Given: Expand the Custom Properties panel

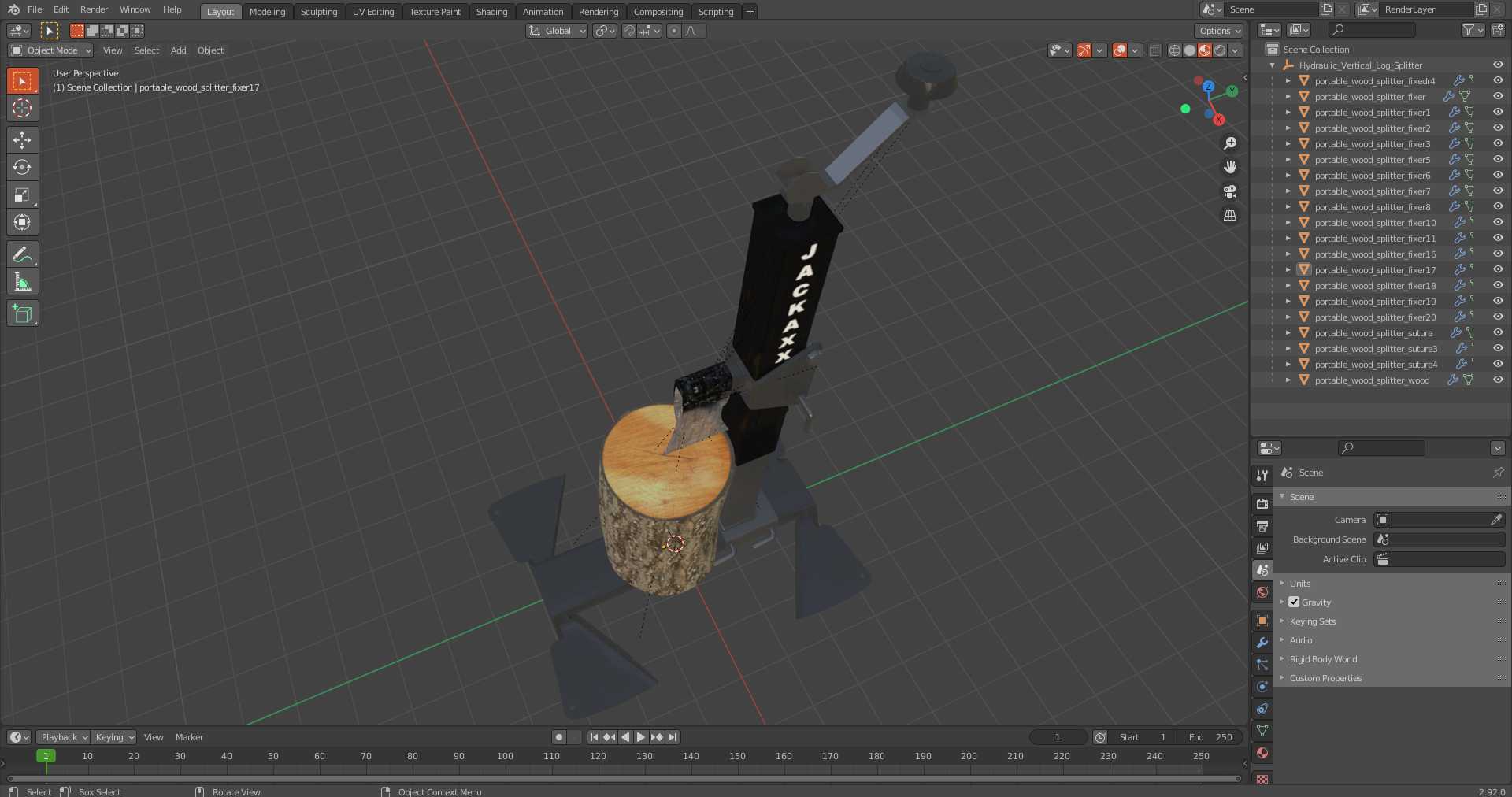Looking at the screenshot, I should 1325,678.
